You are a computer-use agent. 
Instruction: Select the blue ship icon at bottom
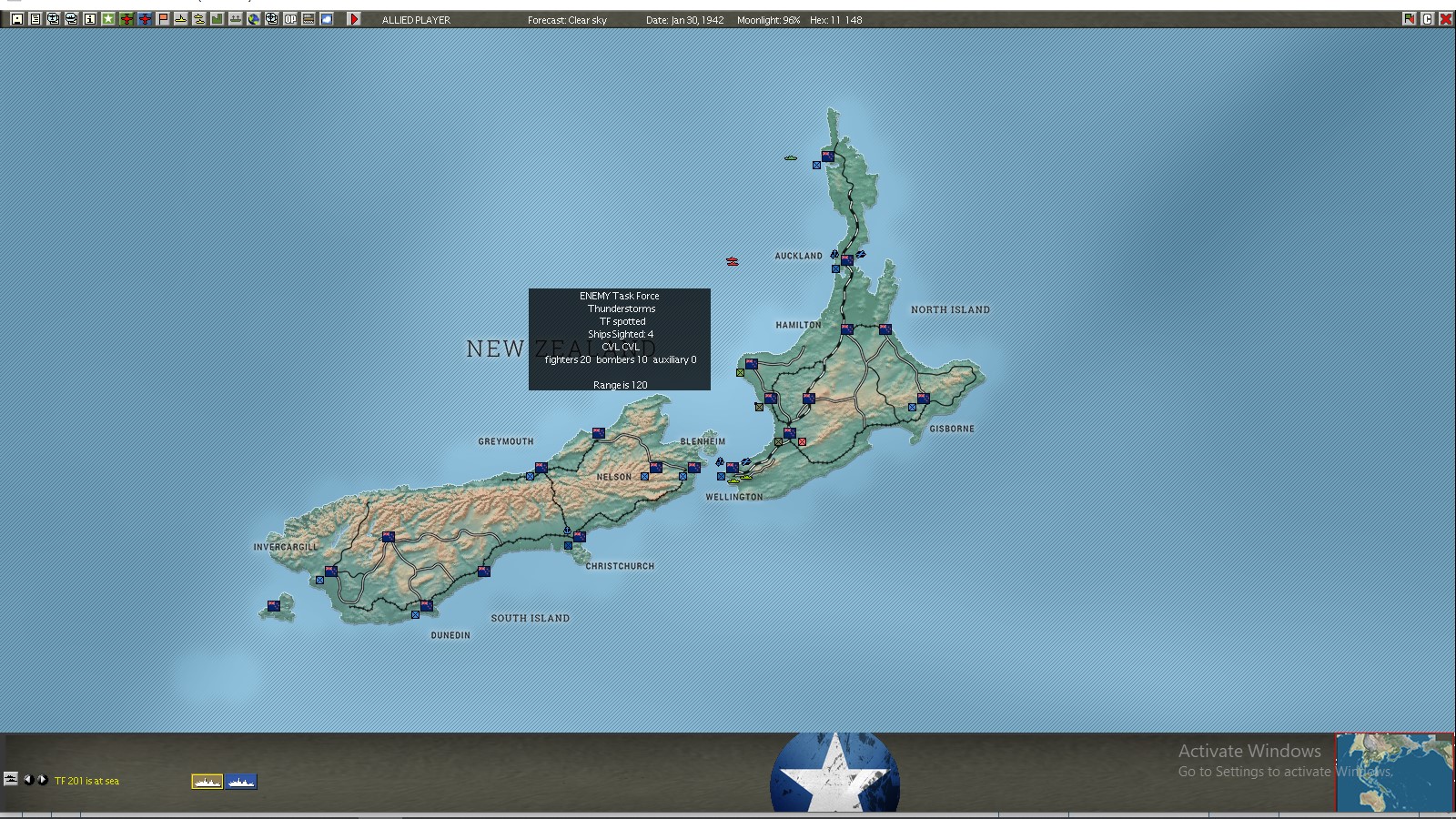[241, 782]
